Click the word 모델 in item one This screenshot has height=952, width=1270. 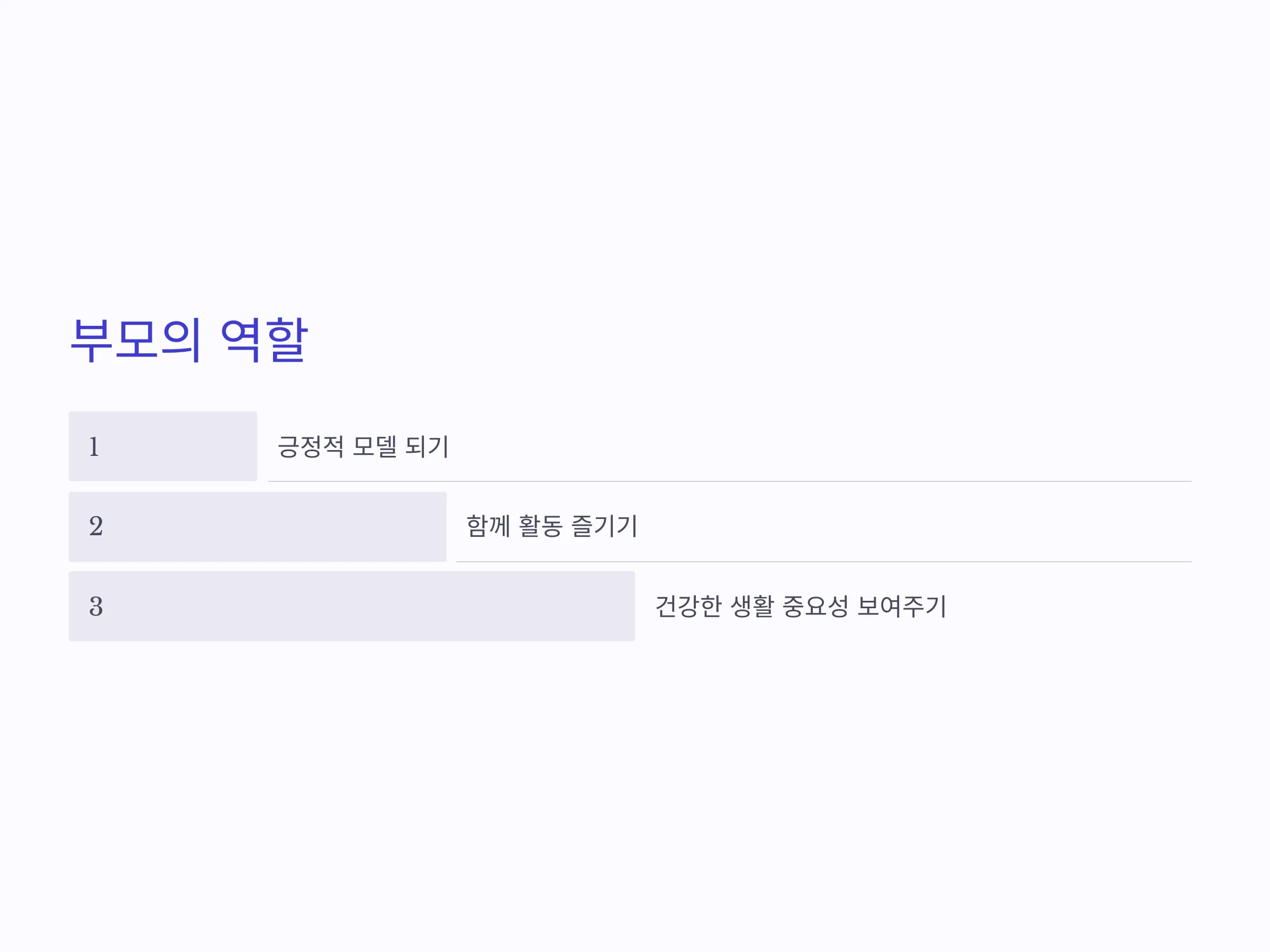(374, 446)
